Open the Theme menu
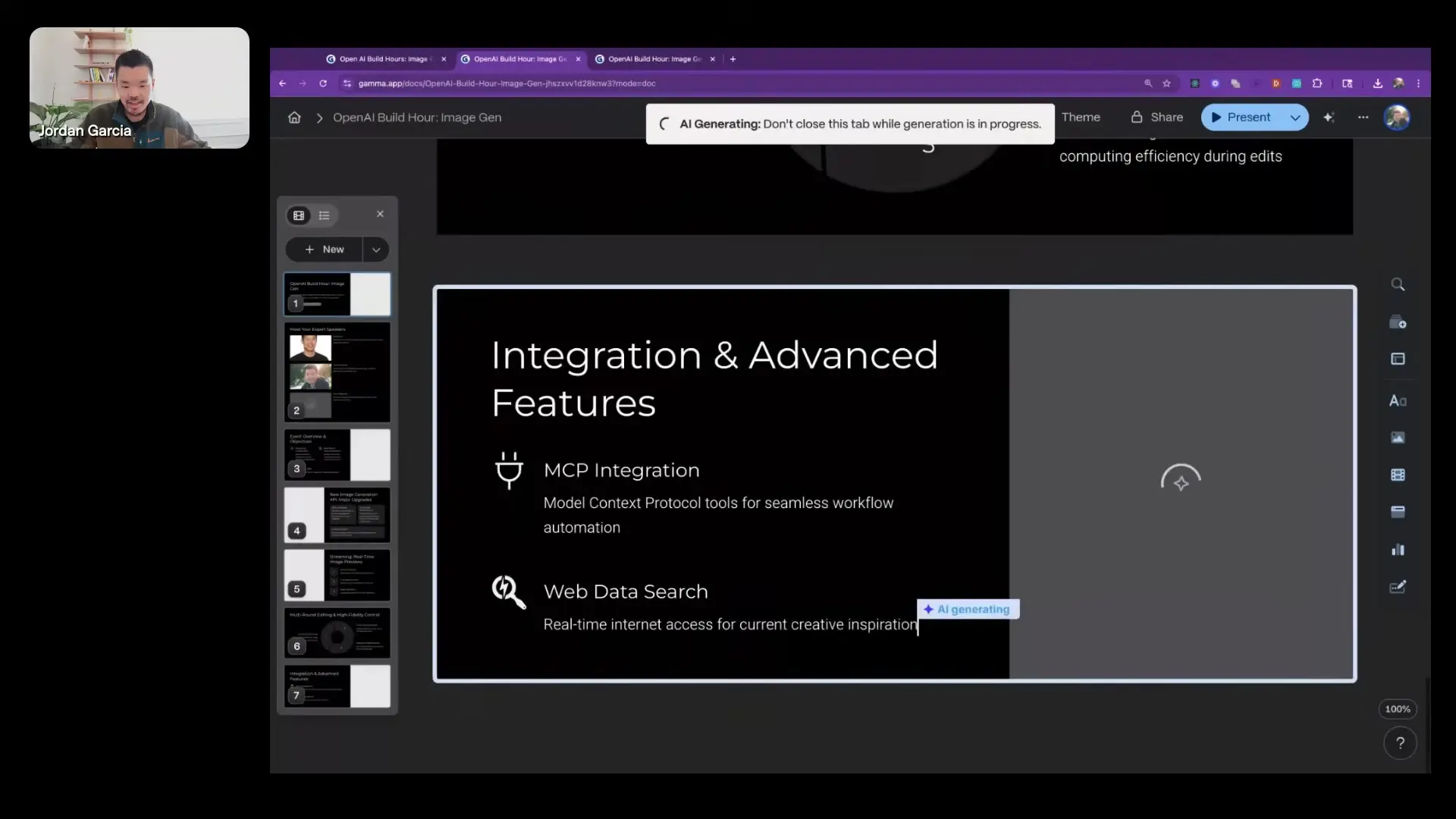Image resolution: width=1456 pixels, height=819 pixels. tap(1081, 118)
